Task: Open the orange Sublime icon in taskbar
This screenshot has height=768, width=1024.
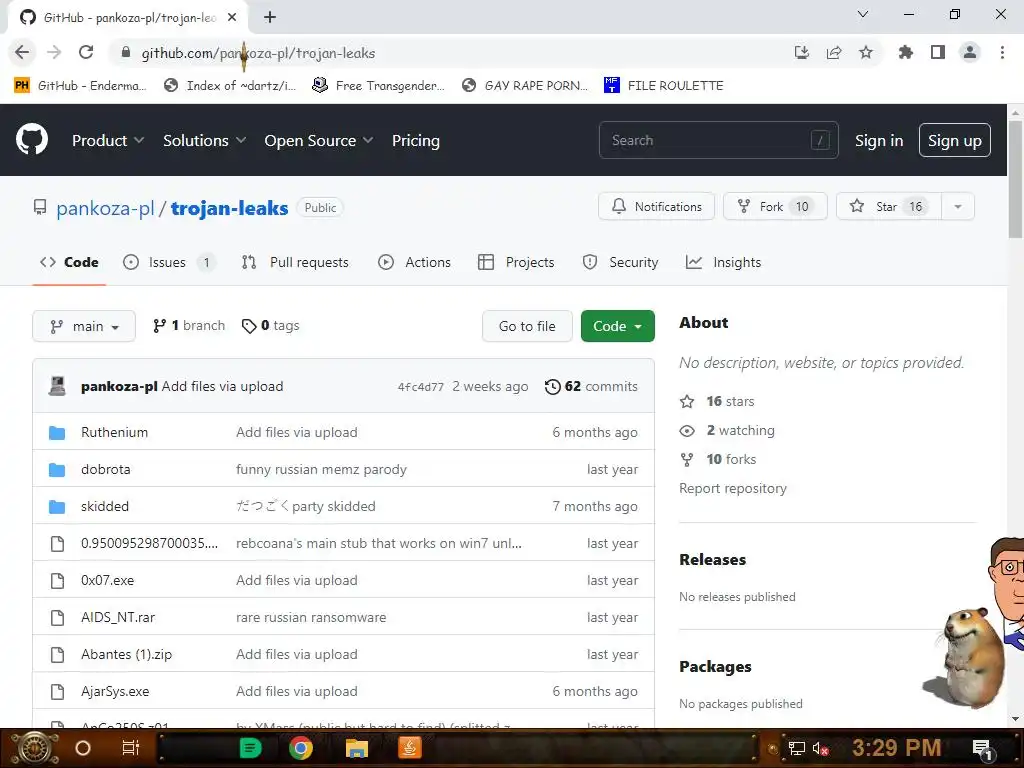Action: click(409, 748)
